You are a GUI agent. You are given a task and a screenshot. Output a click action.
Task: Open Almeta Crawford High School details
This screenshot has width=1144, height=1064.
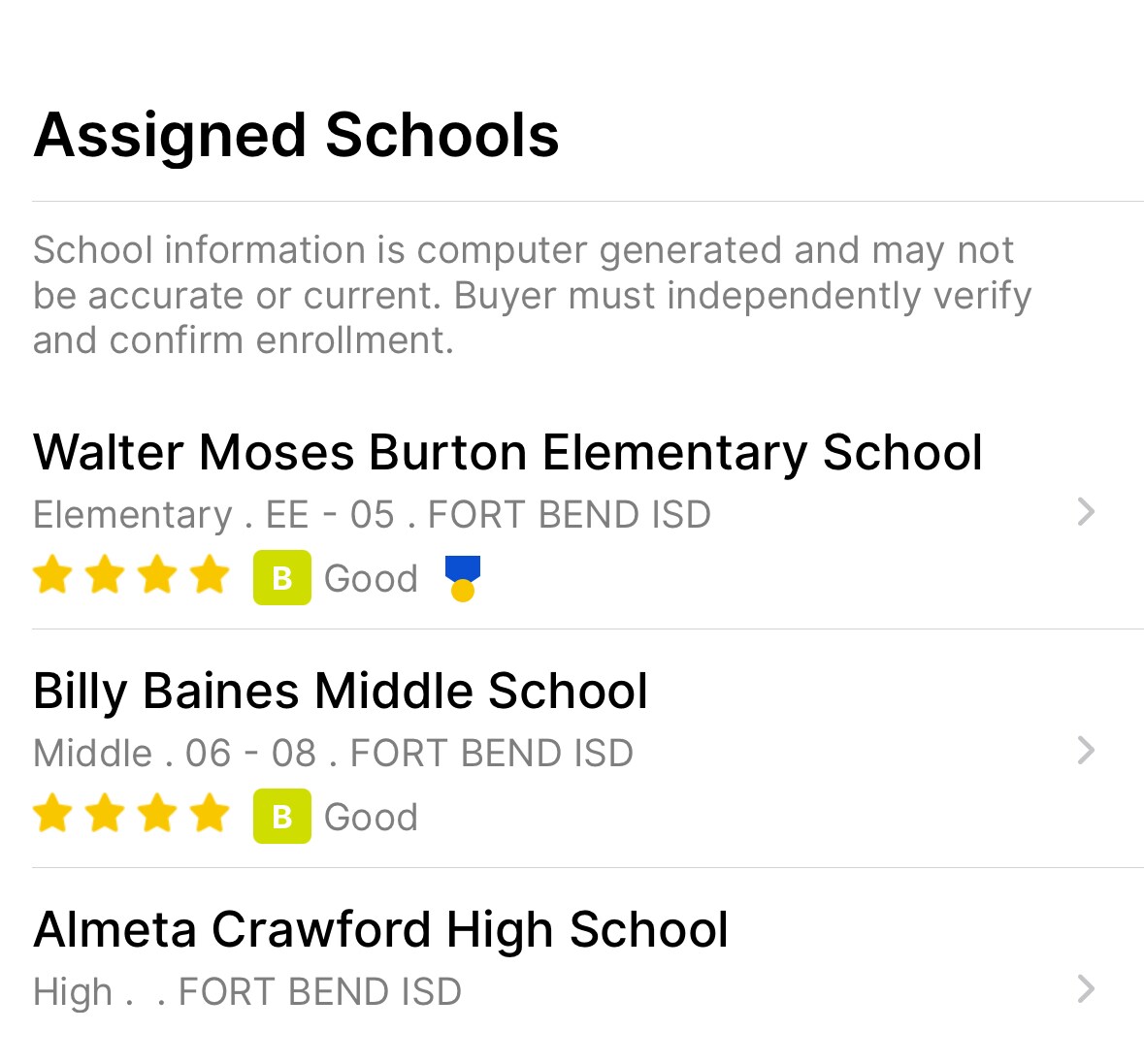point(380,930)
